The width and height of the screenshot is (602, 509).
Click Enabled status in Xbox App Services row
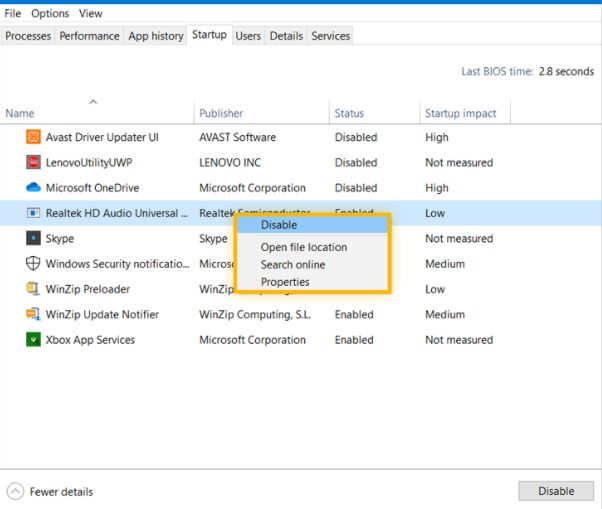coord(354,340)
